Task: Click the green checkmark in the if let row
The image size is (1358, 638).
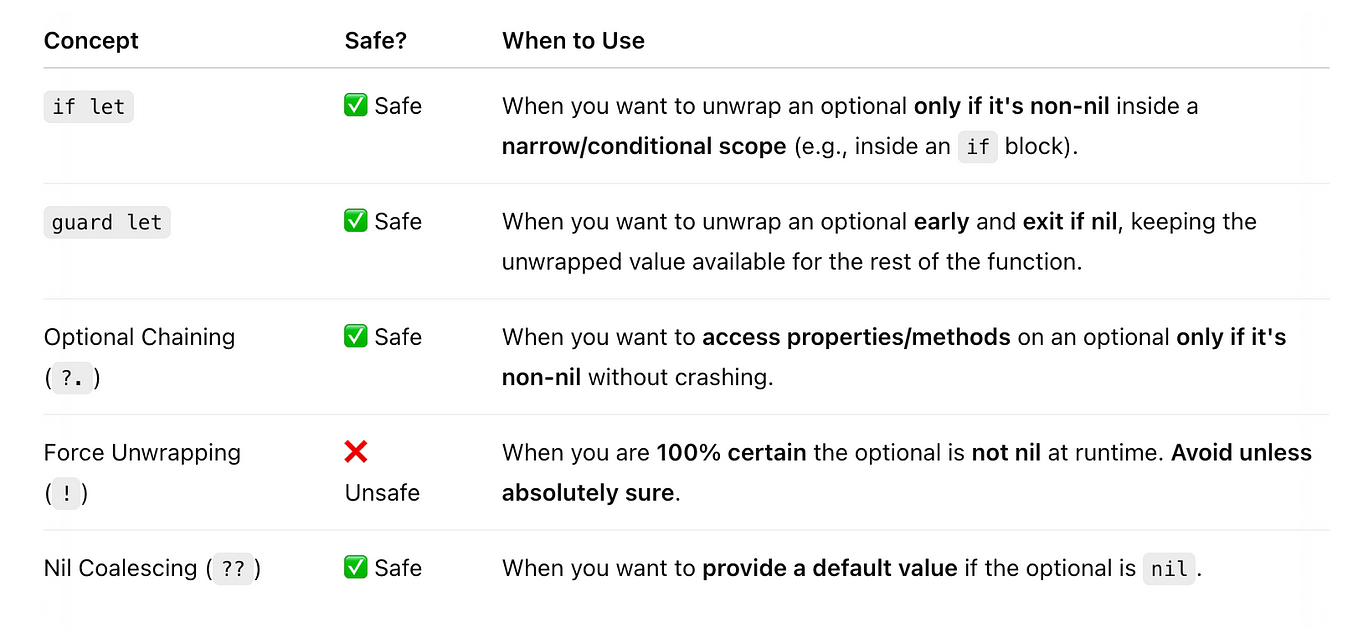Action: coord(356,106)
